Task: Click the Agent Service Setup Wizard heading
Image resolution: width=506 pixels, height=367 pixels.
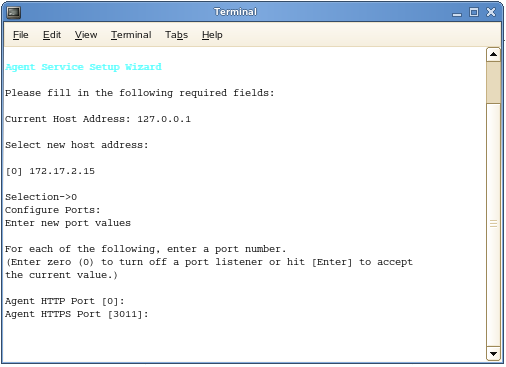Action: point(83,67)
